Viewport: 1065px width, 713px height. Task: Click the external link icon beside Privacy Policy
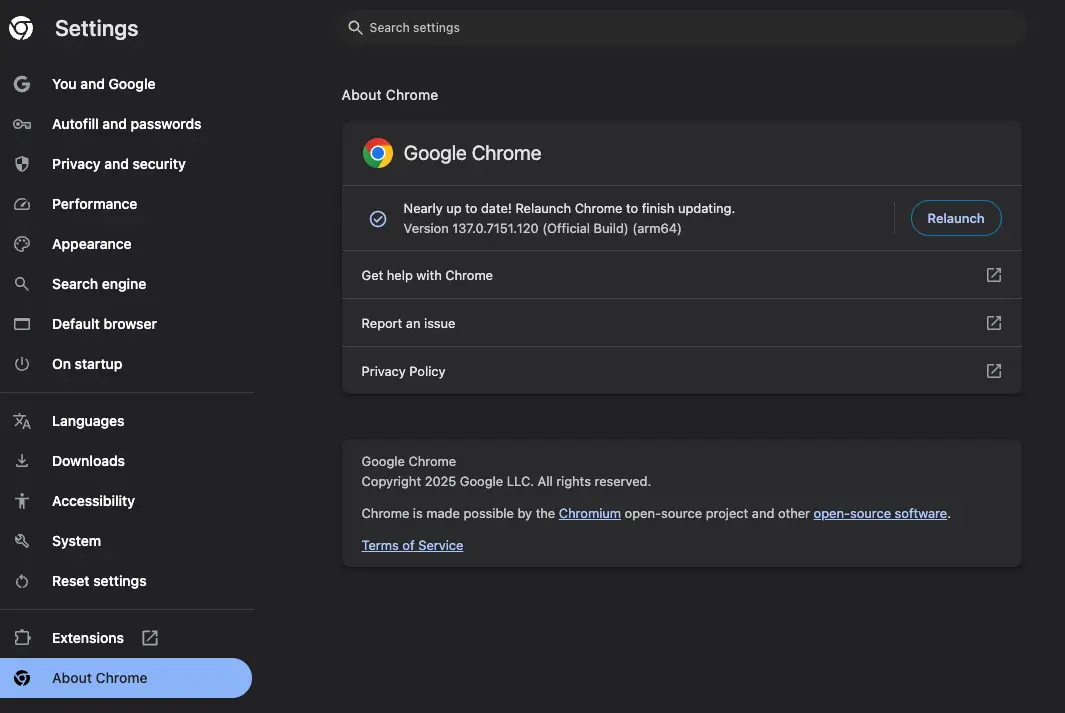(993, 370)
